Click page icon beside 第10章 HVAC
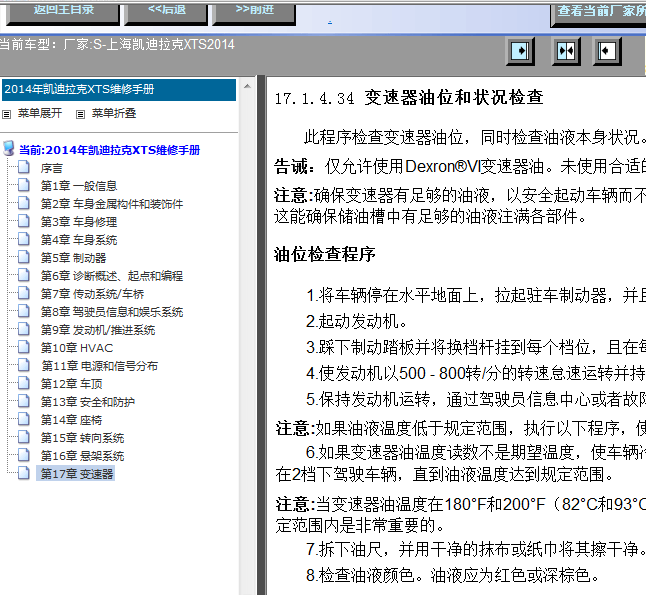The height and width of the screenshot is (595, 646). (24, 347)
